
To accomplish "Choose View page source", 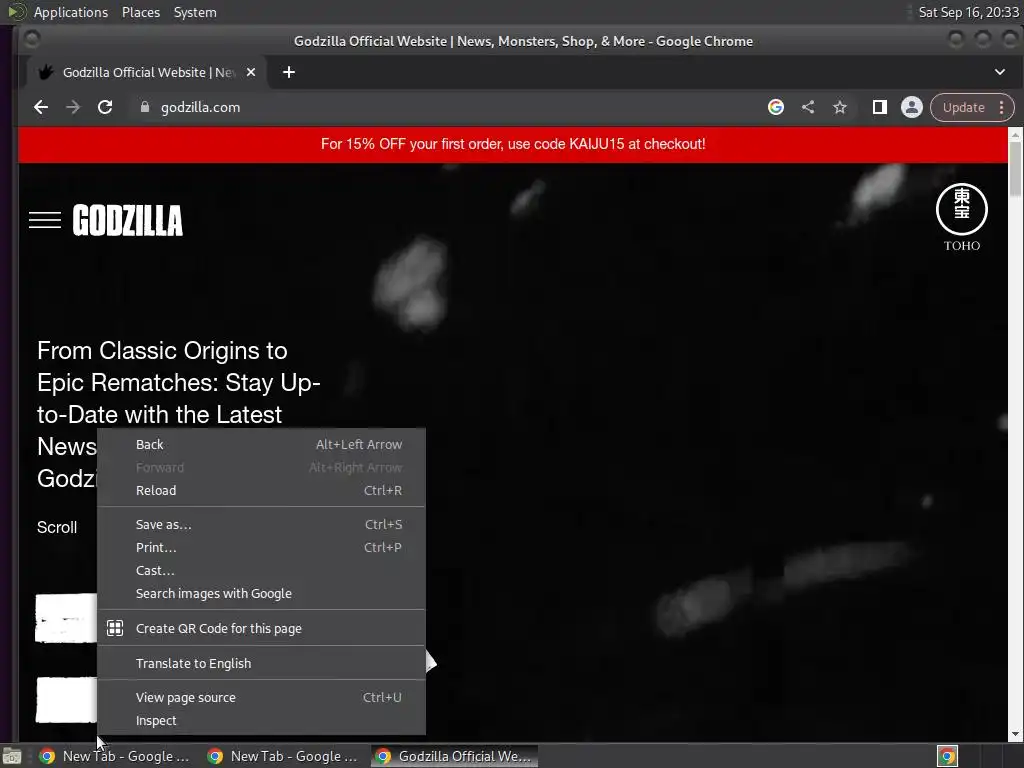I will [261, 697].
